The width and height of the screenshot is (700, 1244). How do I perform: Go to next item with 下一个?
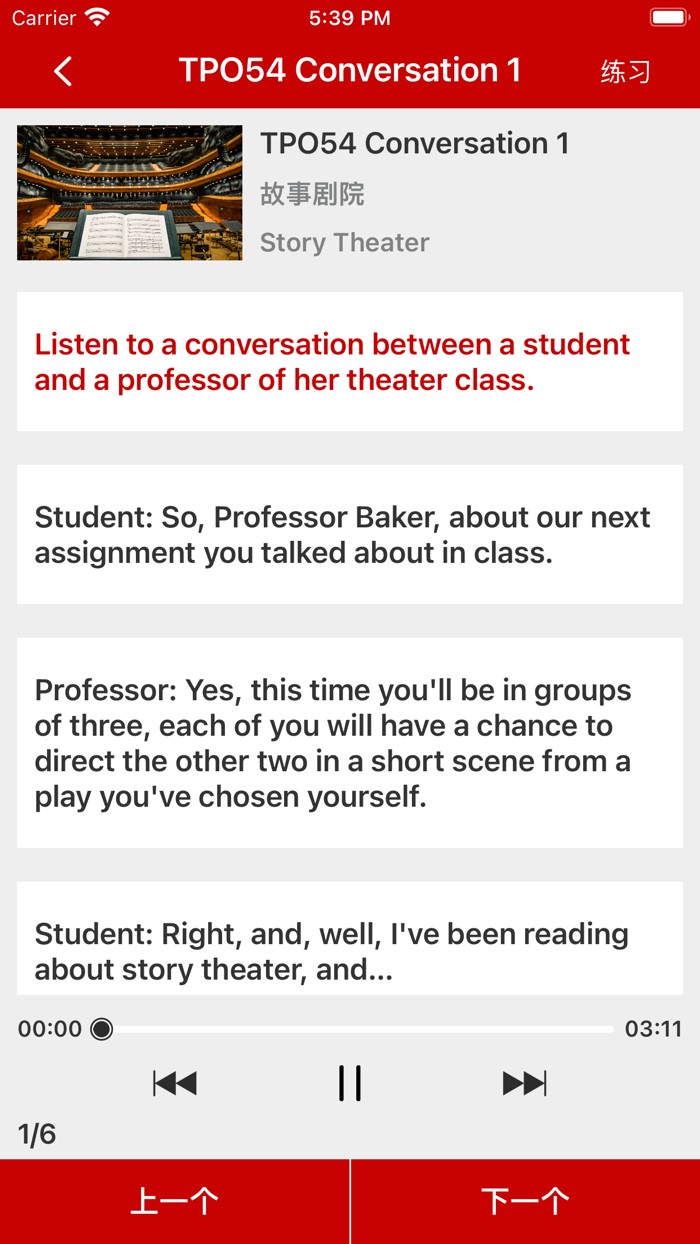click(525, 1201)
